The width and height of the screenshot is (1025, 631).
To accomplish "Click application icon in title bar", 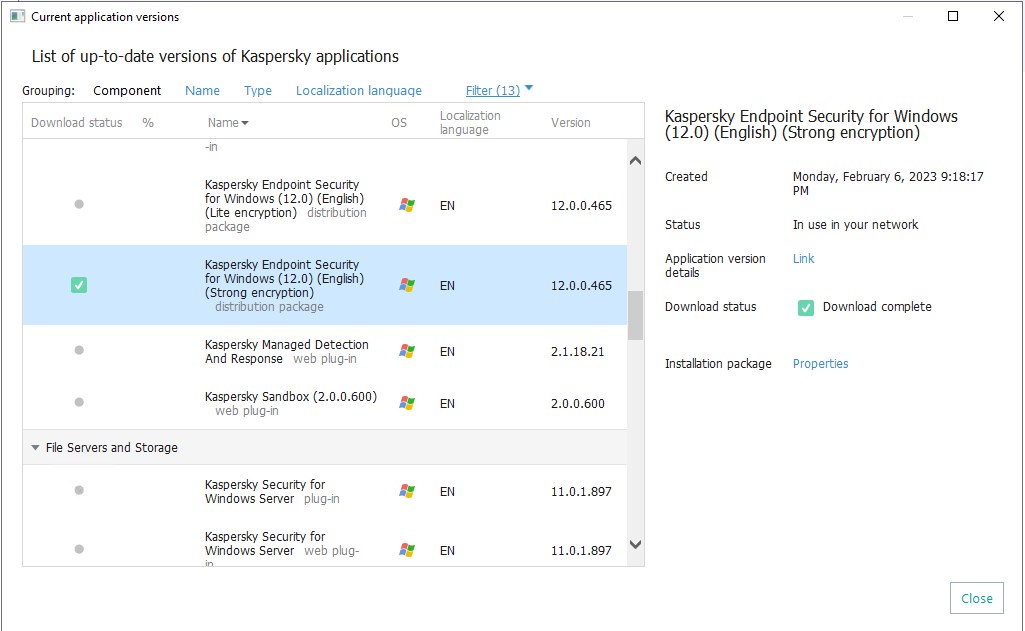I will [x=17, y=17].
